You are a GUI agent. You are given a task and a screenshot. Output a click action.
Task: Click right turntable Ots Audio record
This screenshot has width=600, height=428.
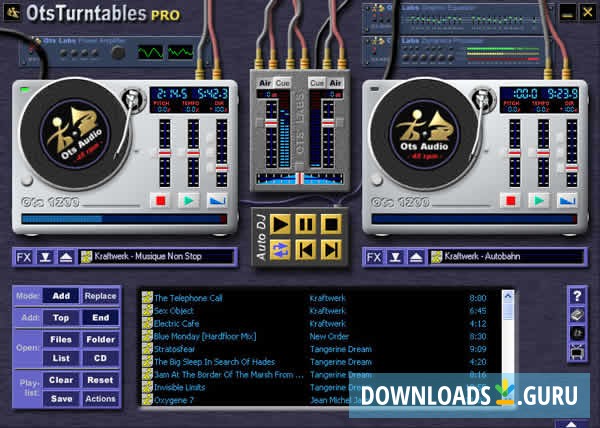pyautogui.click(x=425, y=133)
